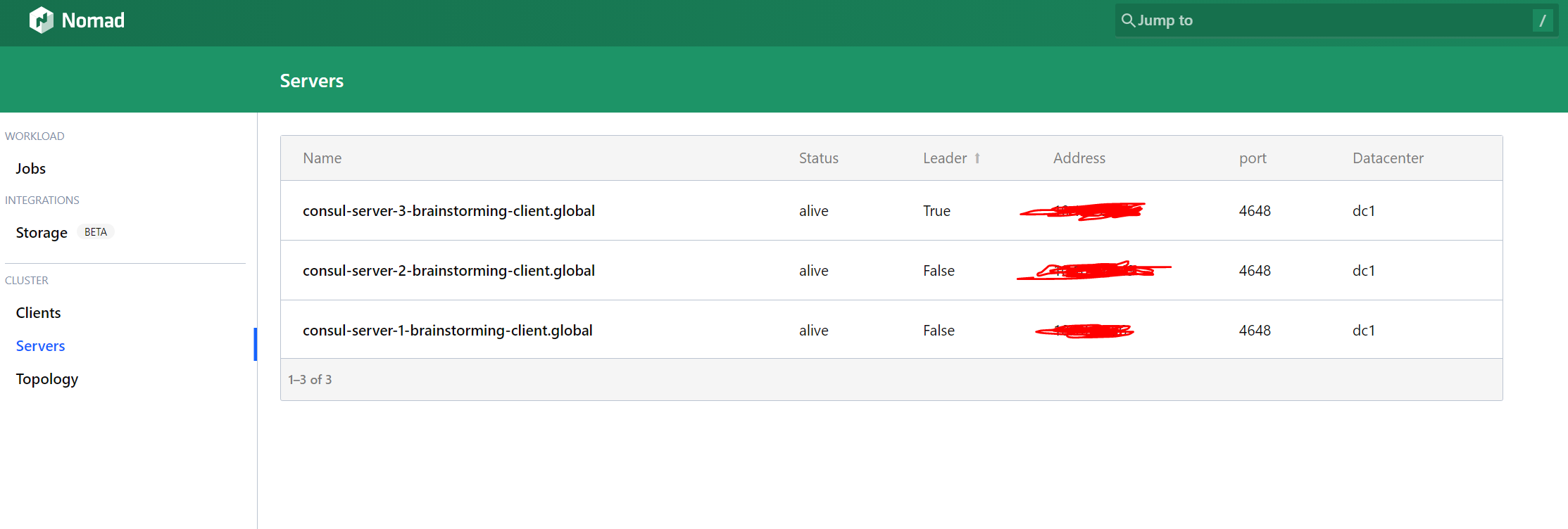Open consul-server-2-brainstorming-client.global row
Viewport: 1568px width, 529px height.
click(x=891, y=270)
